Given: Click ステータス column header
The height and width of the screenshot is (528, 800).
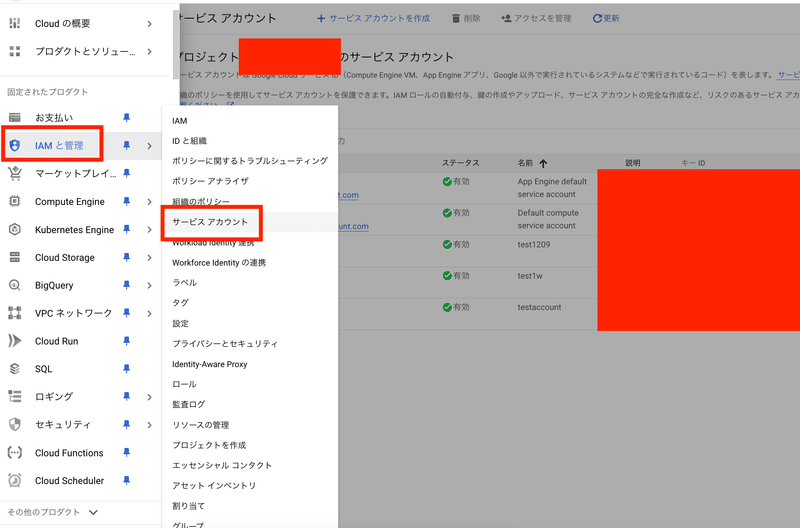Looking at the screenshot, I should click(x=460, y=163).
